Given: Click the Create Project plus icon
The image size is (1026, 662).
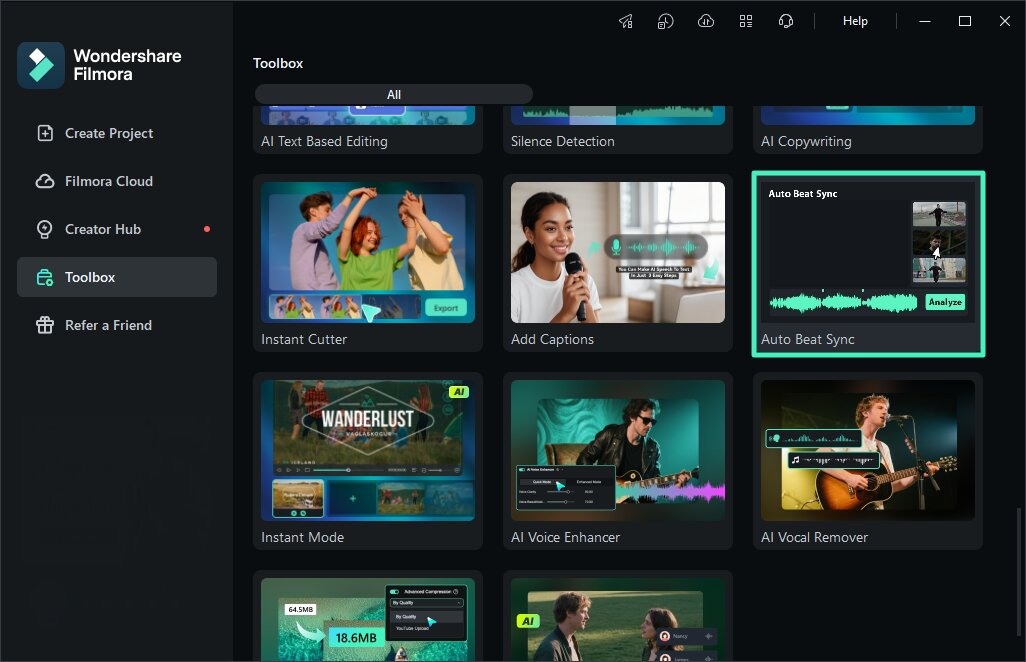Looking at the screenshot, I should point(44,133).
